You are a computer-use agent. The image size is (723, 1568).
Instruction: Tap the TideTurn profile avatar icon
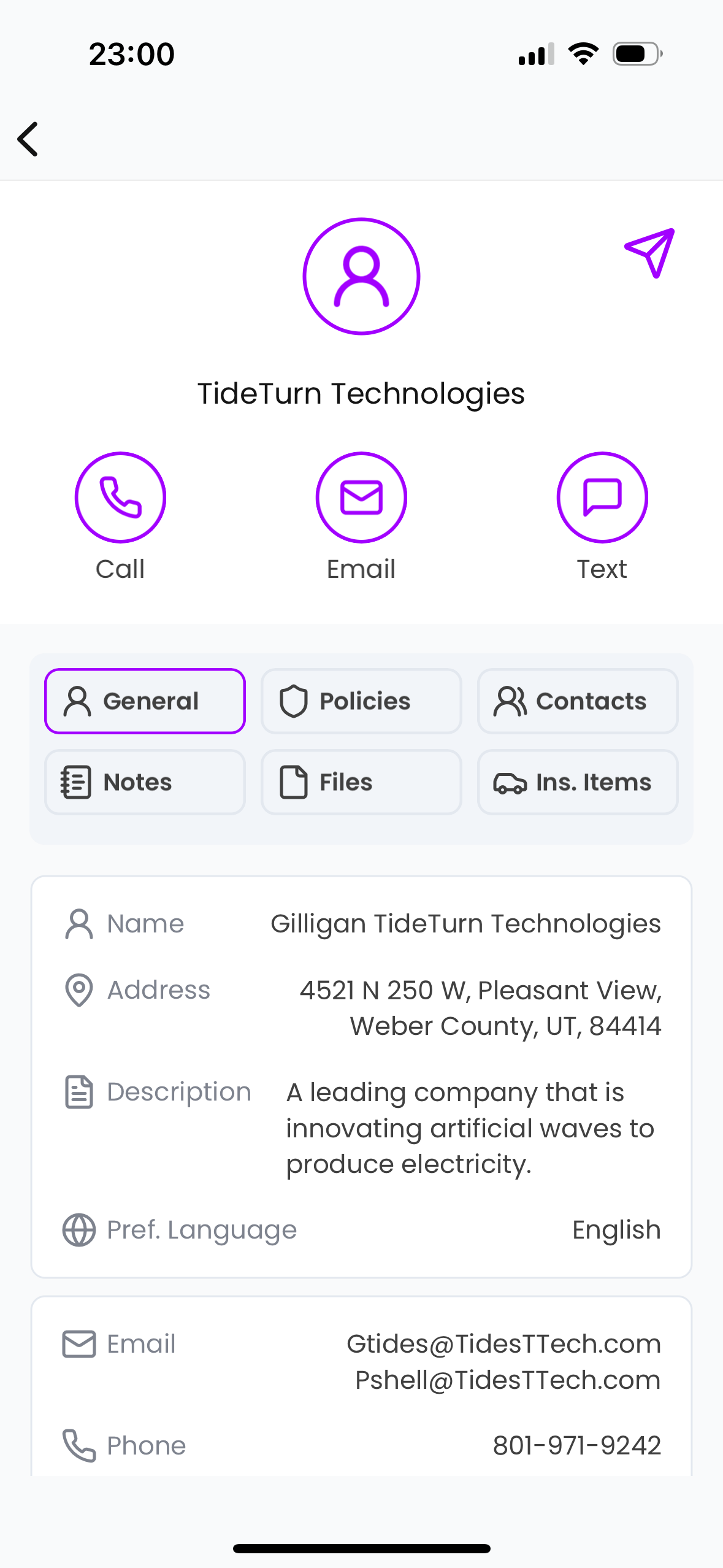point(361,276)
